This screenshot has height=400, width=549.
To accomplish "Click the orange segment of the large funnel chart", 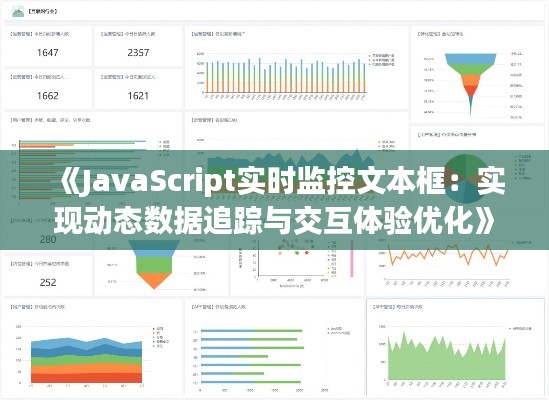I will click(x=471, y=81).
